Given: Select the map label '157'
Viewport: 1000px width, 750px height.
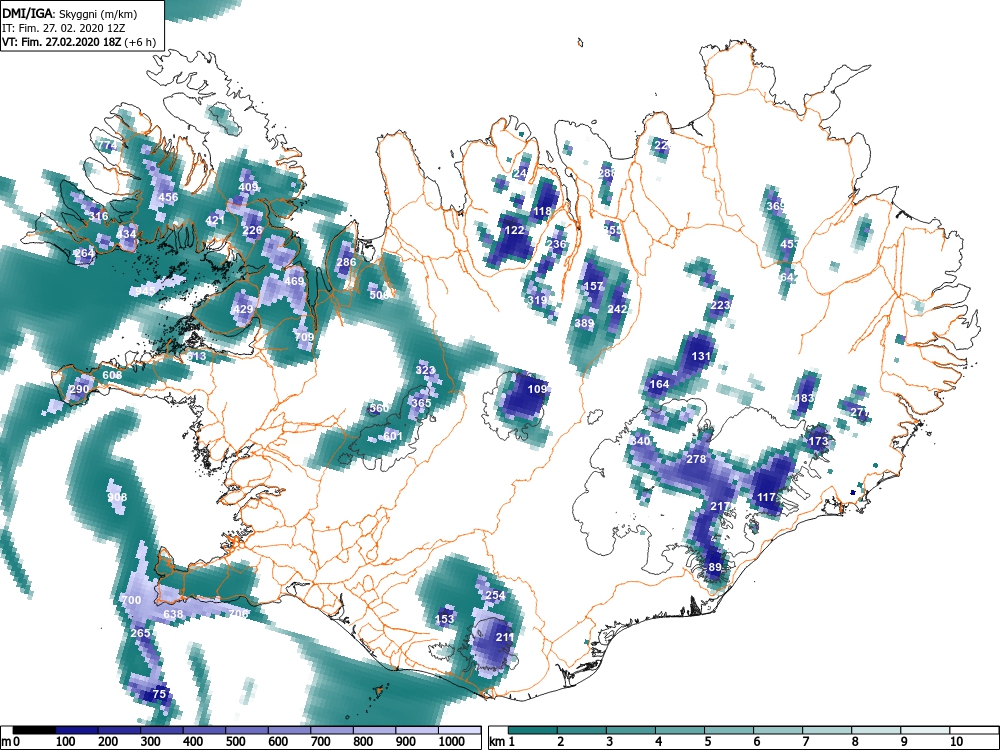Looking at the screenshot, I should click(594, 286).
